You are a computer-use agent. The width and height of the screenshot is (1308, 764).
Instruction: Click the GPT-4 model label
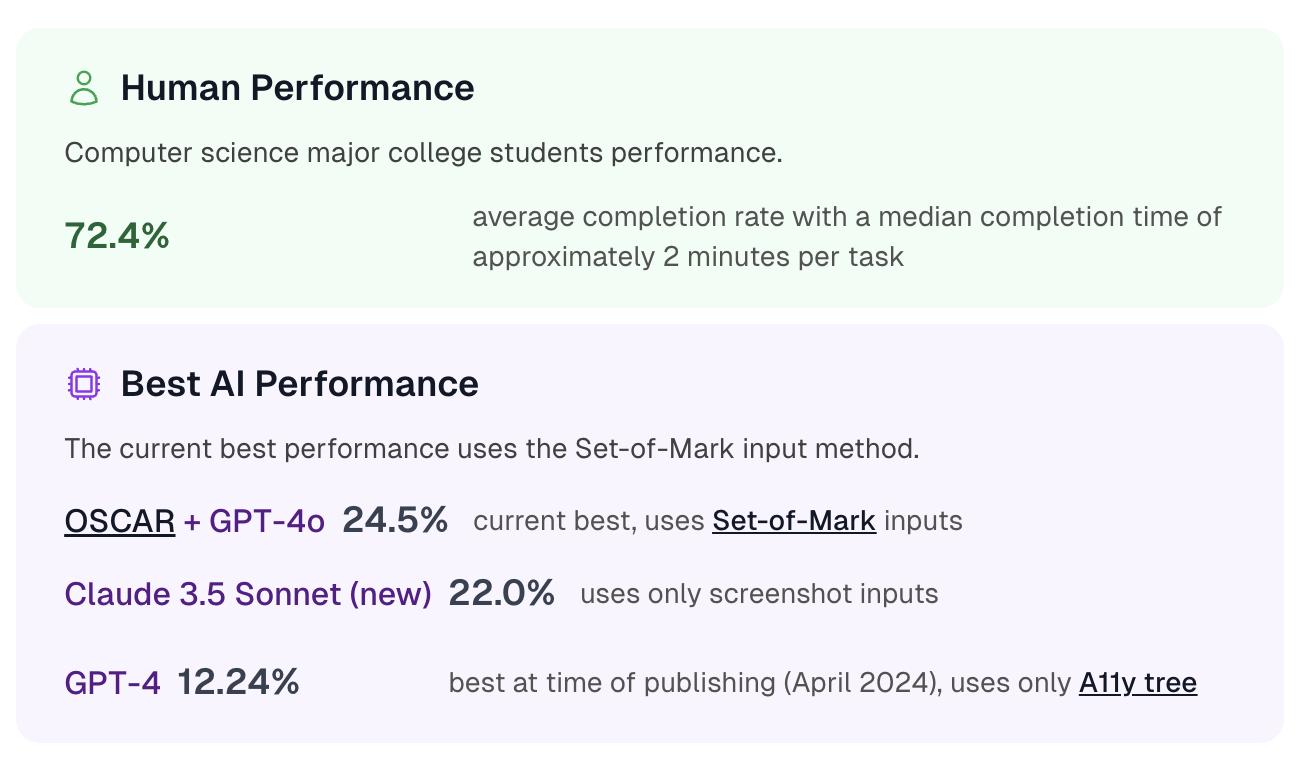pyautogui.click(x=112, y=683)
